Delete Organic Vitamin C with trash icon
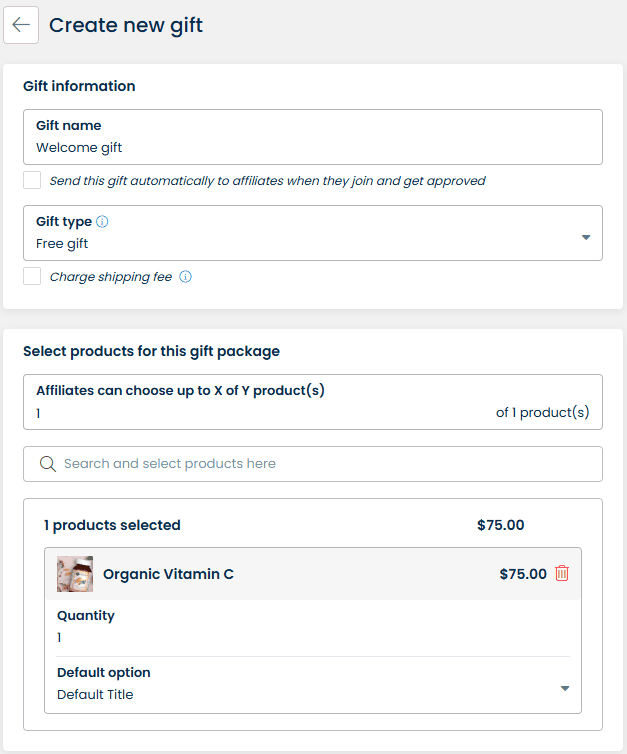 tap(562, 574)
